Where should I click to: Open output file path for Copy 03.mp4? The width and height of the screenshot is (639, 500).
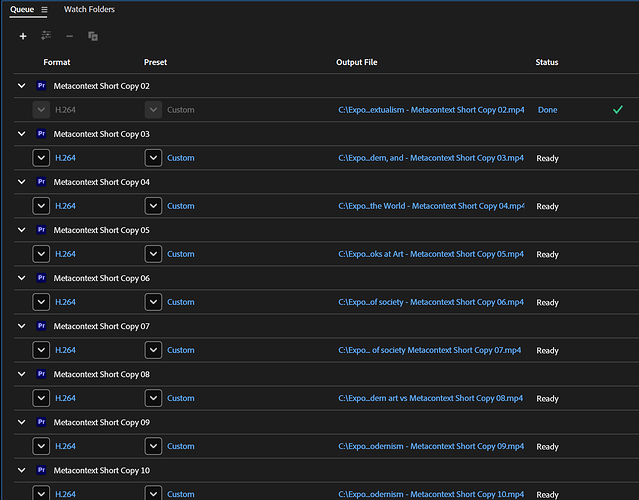(431, 158)
